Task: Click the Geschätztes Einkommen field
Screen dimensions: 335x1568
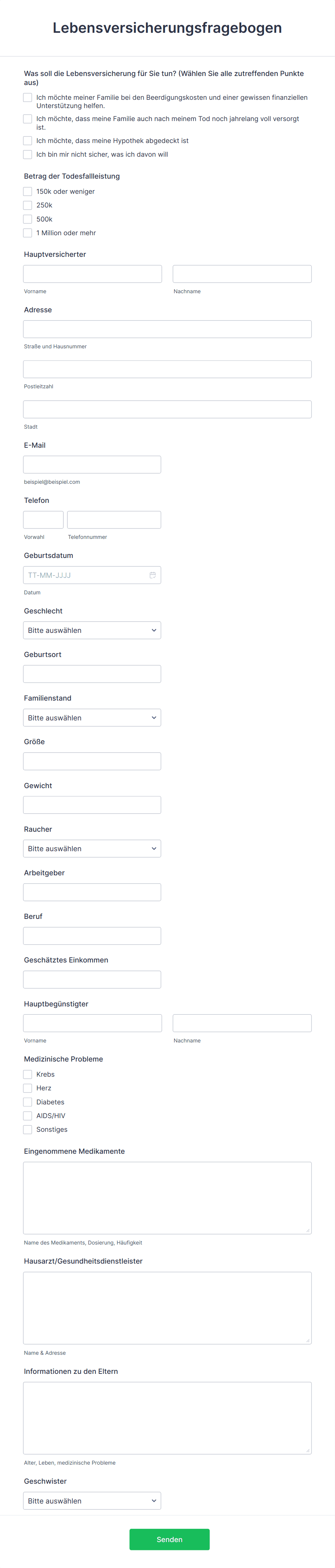Action: [x=92, y=979]
